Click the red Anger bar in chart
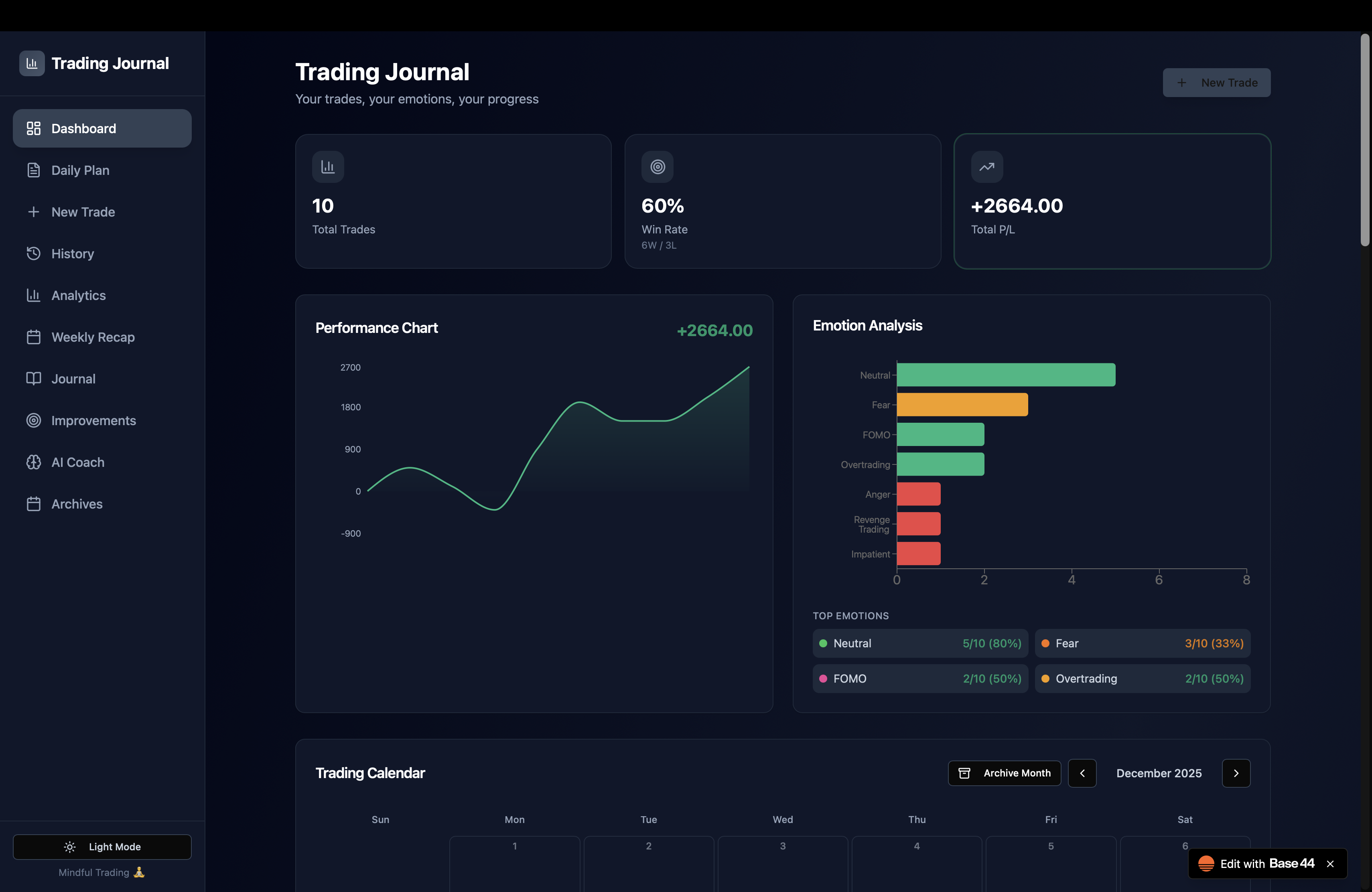The width and height of the screenshot is (1372, 892). [x=918, y=494]
